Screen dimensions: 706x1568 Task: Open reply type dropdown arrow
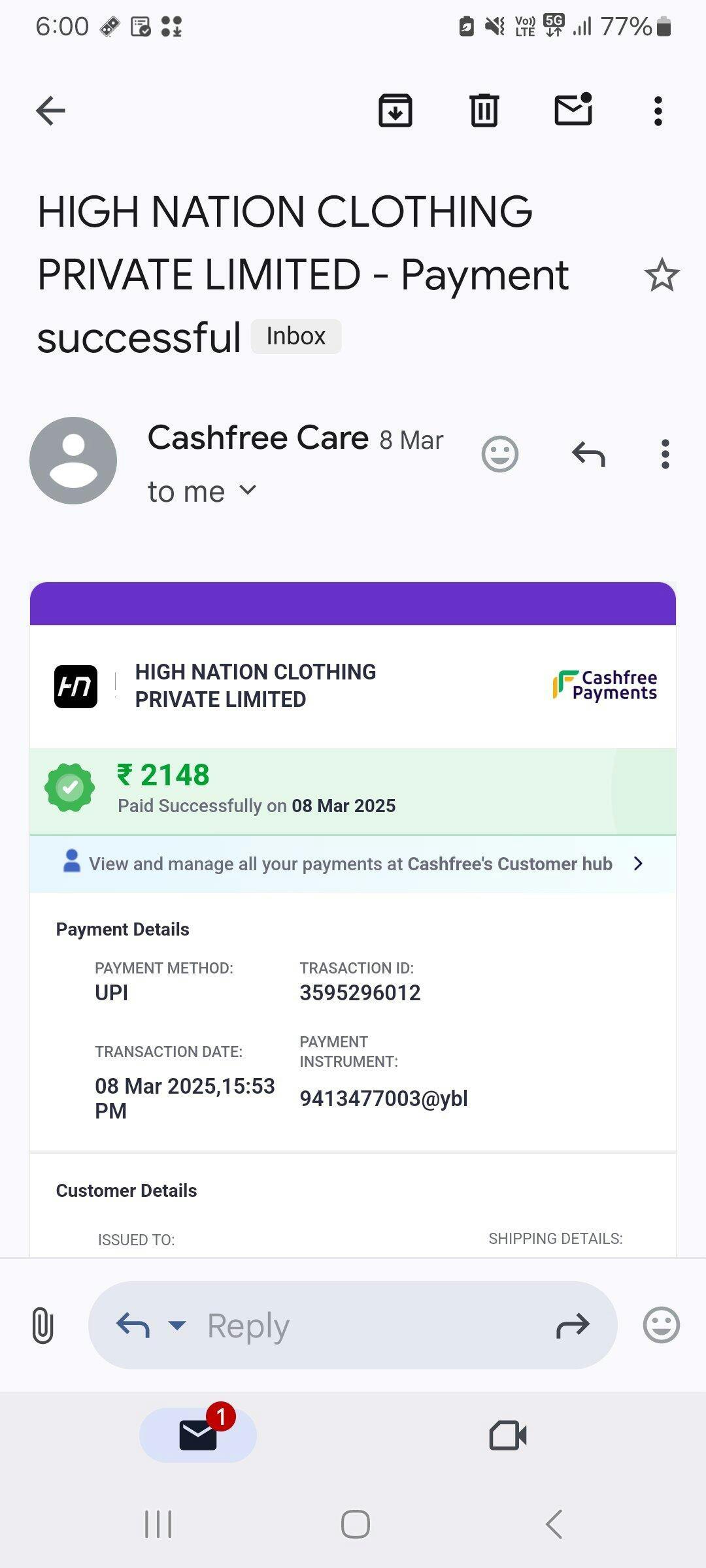point(177,1325)
